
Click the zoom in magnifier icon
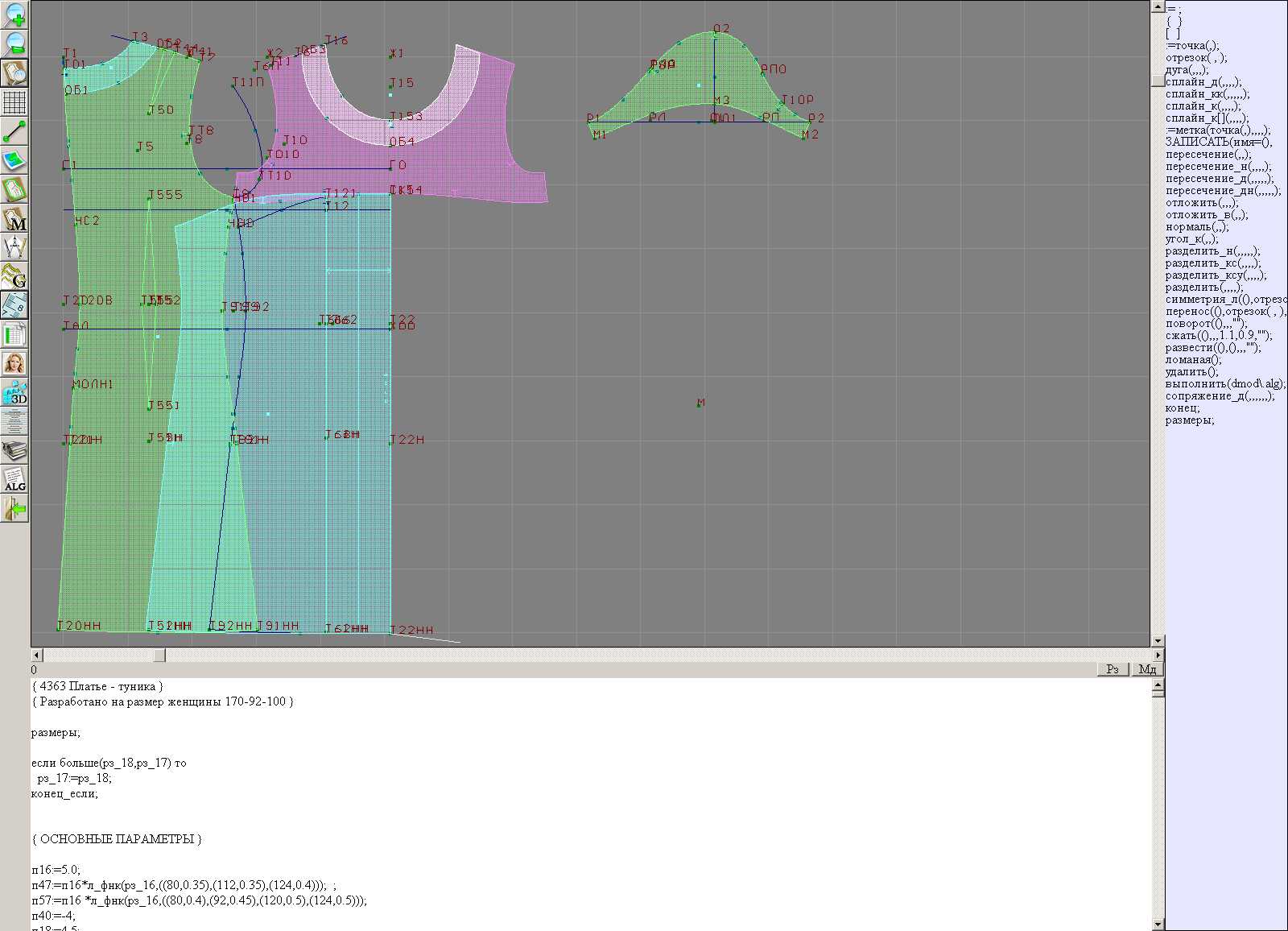[14, 14]
